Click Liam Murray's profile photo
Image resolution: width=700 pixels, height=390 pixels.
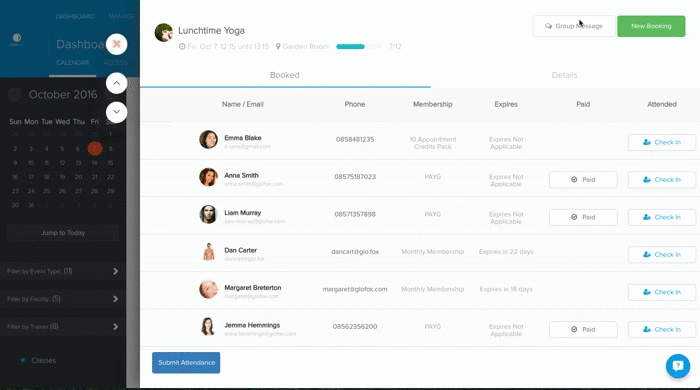[208, 215]
